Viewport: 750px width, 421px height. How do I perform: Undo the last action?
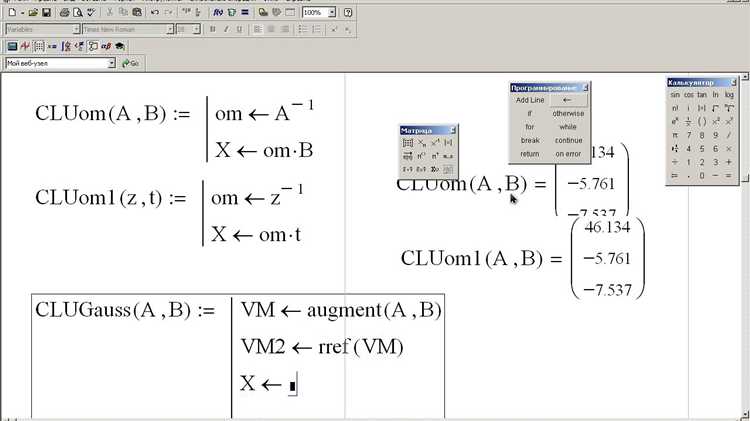pyautogui.click(x=154, y=12)
